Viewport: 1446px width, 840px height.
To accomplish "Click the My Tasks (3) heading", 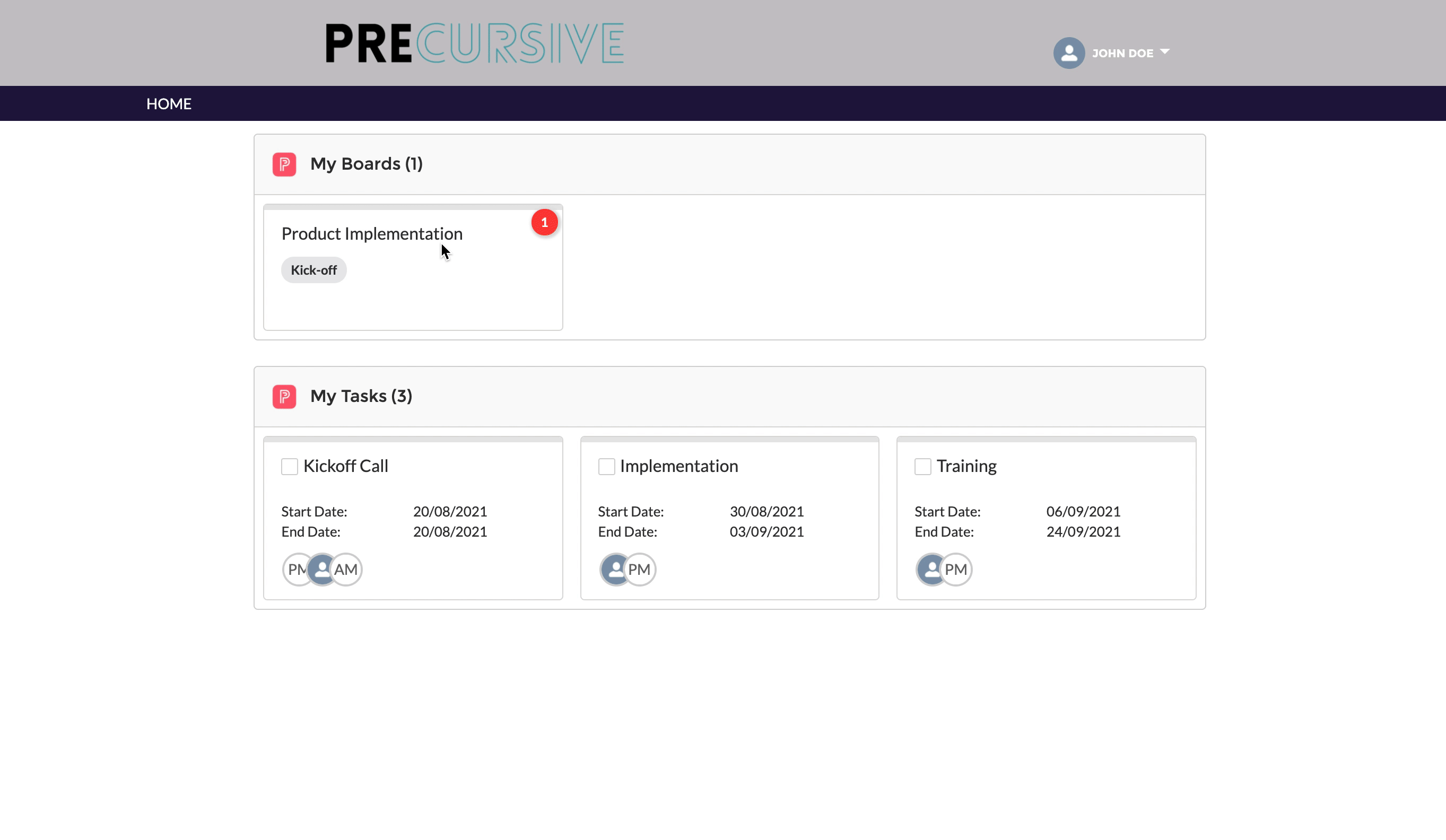I will pos(361,396).
